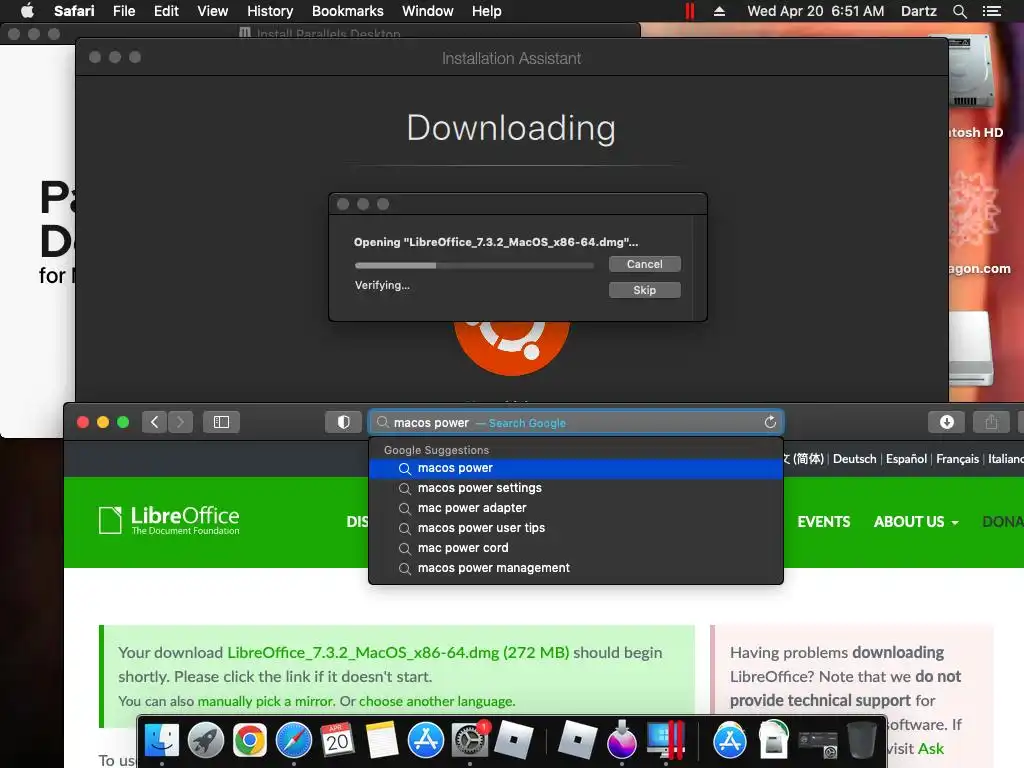Click 'choose another language' link

pyautogui.click(x=437, y=701)
